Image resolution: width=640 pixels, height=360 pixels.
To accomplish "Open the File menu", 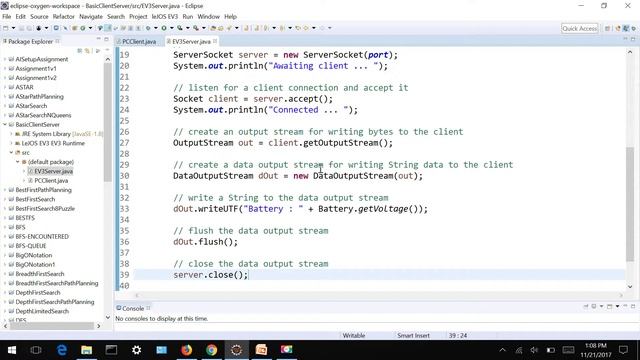I will [7, 17].
